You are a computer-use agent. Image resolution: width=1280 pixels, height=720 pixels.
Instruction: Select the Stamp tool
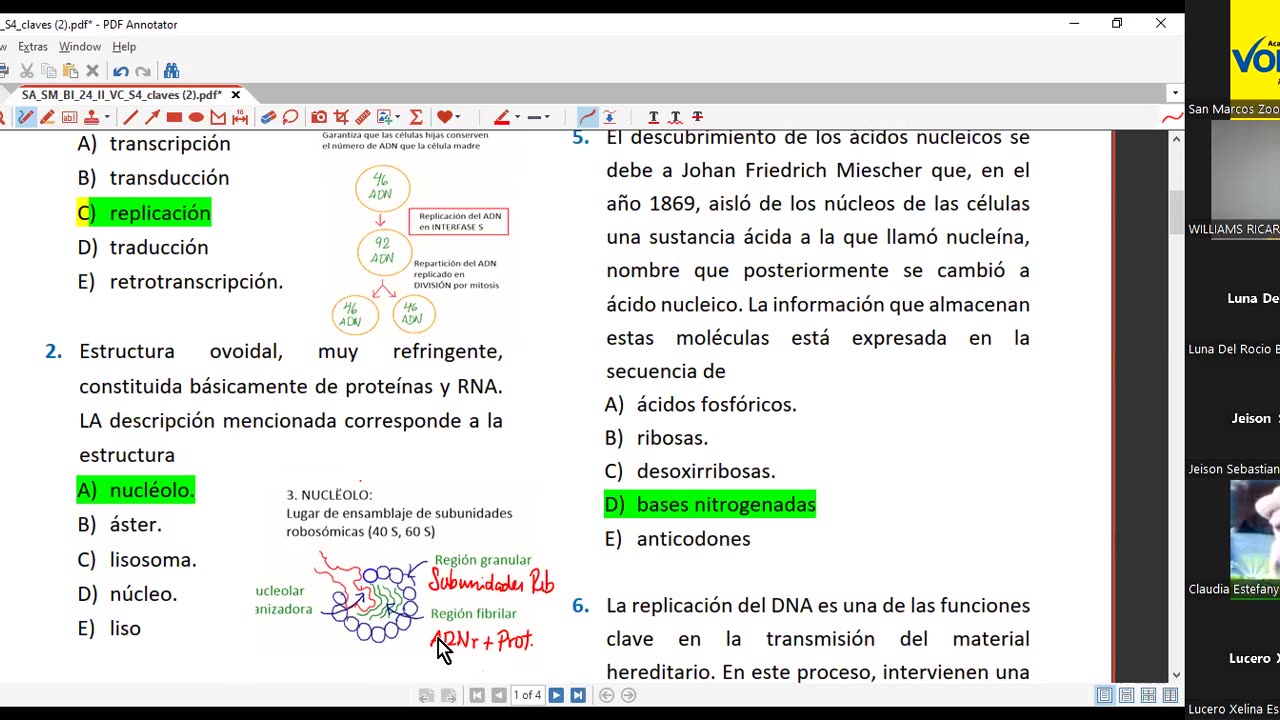point(92,117)
